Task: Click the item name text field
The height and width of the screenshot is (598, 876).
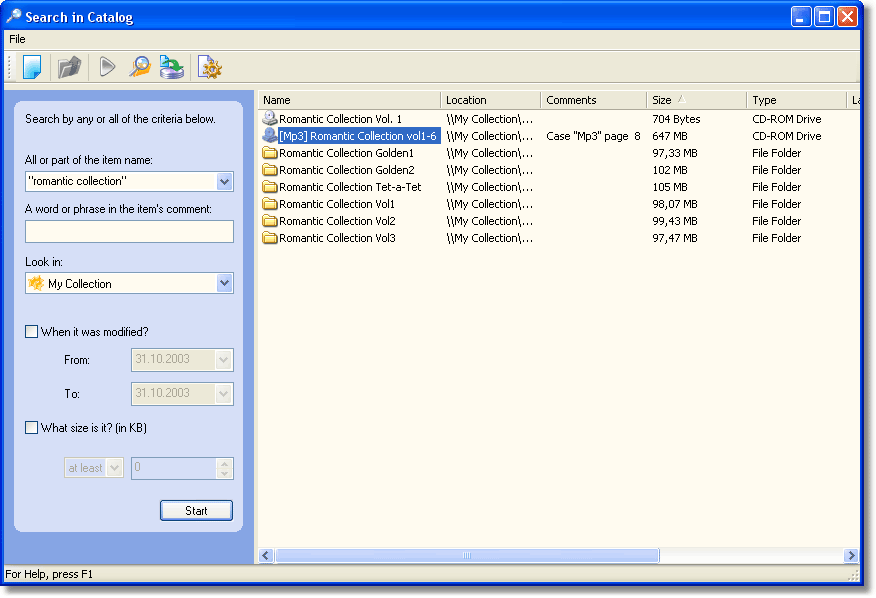Action: 121,181
